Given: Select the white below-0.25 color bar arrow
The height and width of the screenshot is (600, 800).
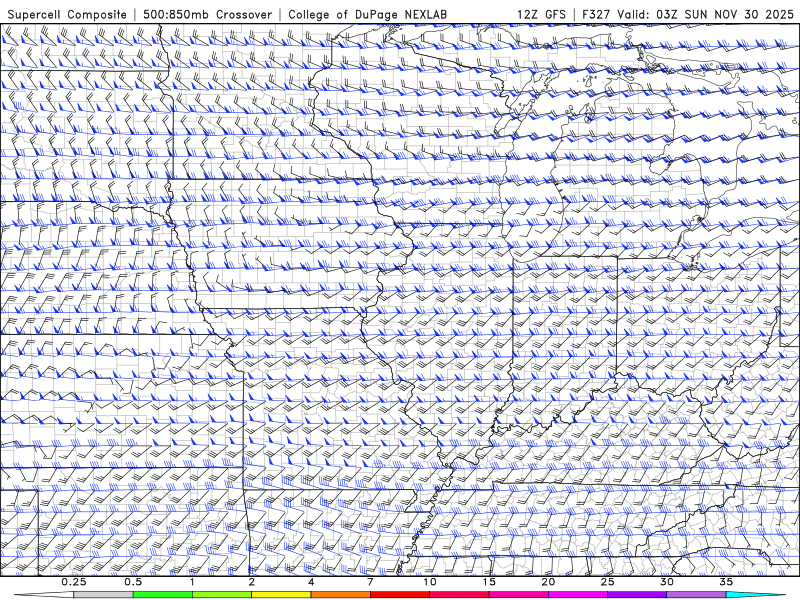Looking at the screenshot, I should tap(44, 595).
